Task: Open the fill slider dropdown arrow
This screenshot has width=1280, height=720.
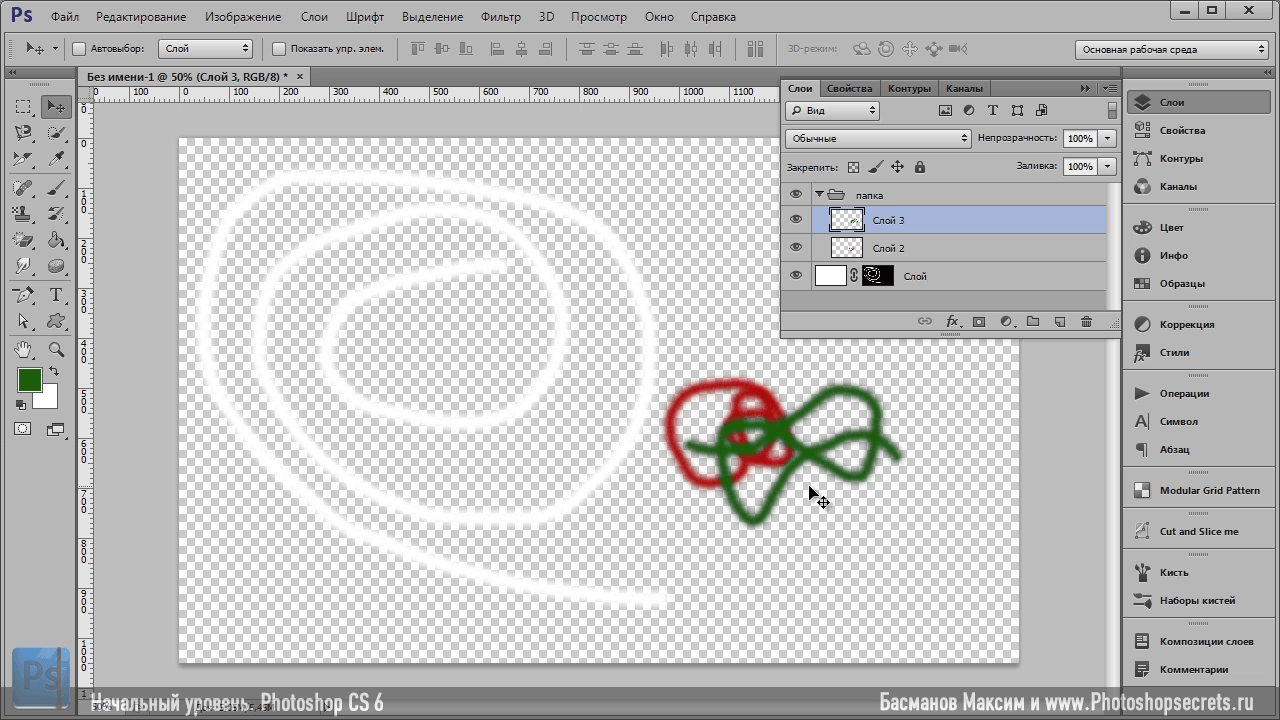Action: (x=1108, y=167)
